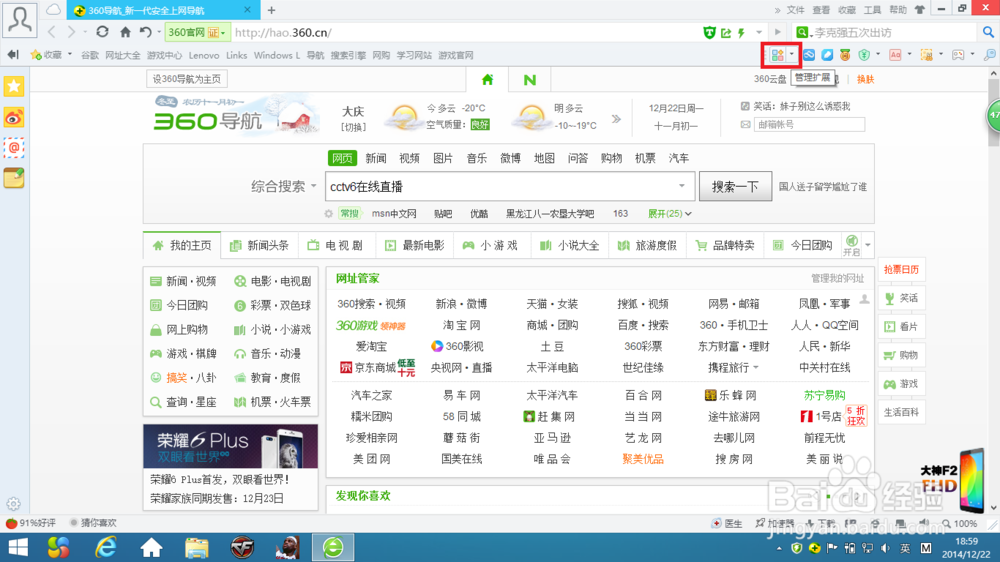Open Internet Explorer from taskbar
Viewport: 1000px width, 562px height.
click(105, 547)
